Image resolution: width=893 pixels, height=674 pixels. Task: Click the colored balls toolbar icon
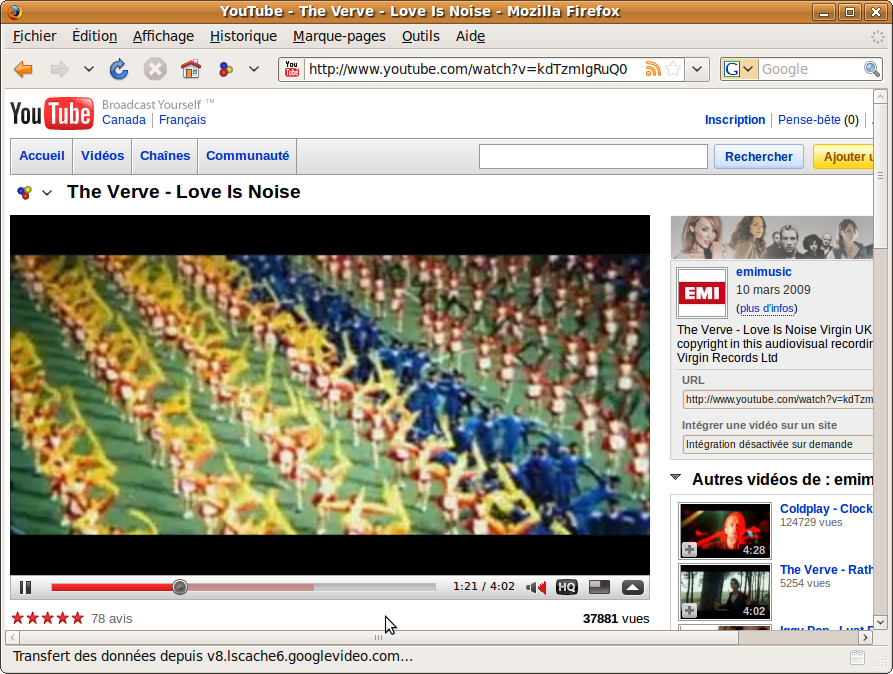tap(226, 70)
